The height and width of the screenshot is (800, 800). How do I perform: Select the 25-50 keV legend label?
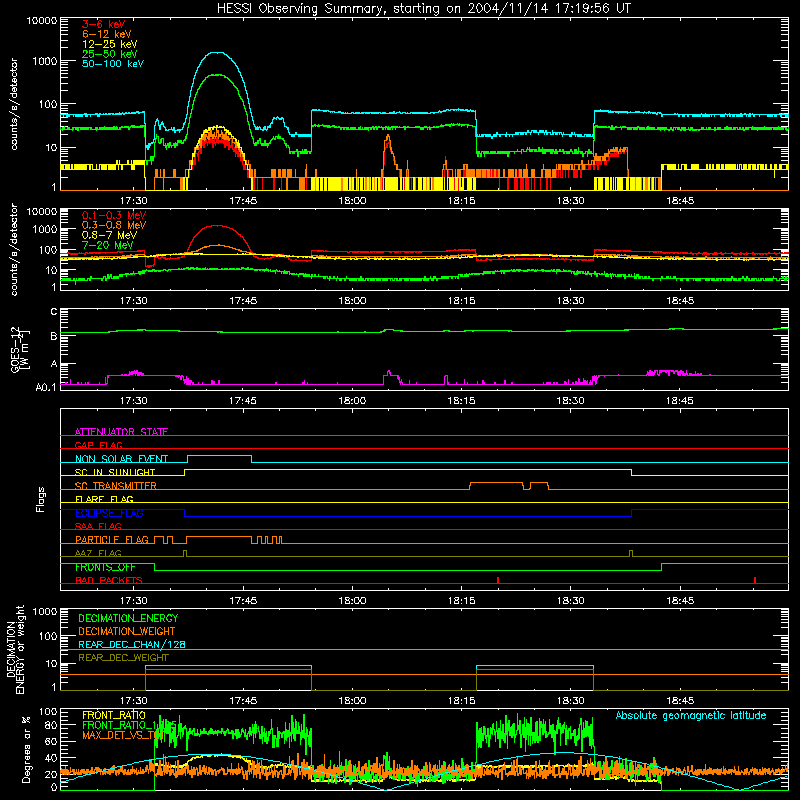click(x=110, y=54)
